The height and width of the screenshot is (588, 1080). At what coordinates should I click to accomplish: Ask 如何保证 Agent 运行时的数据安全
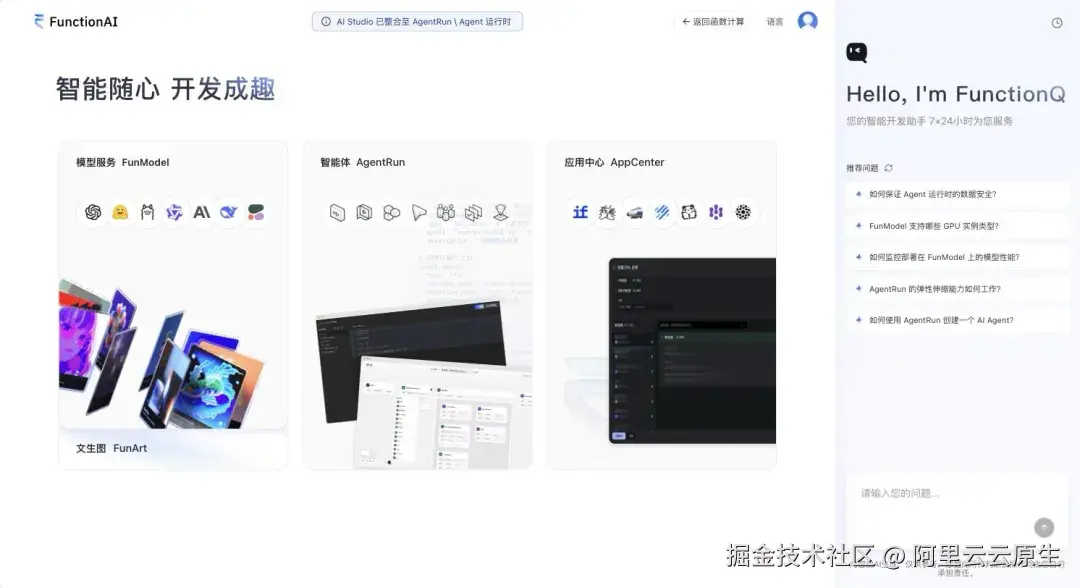(x=957, y=194)
